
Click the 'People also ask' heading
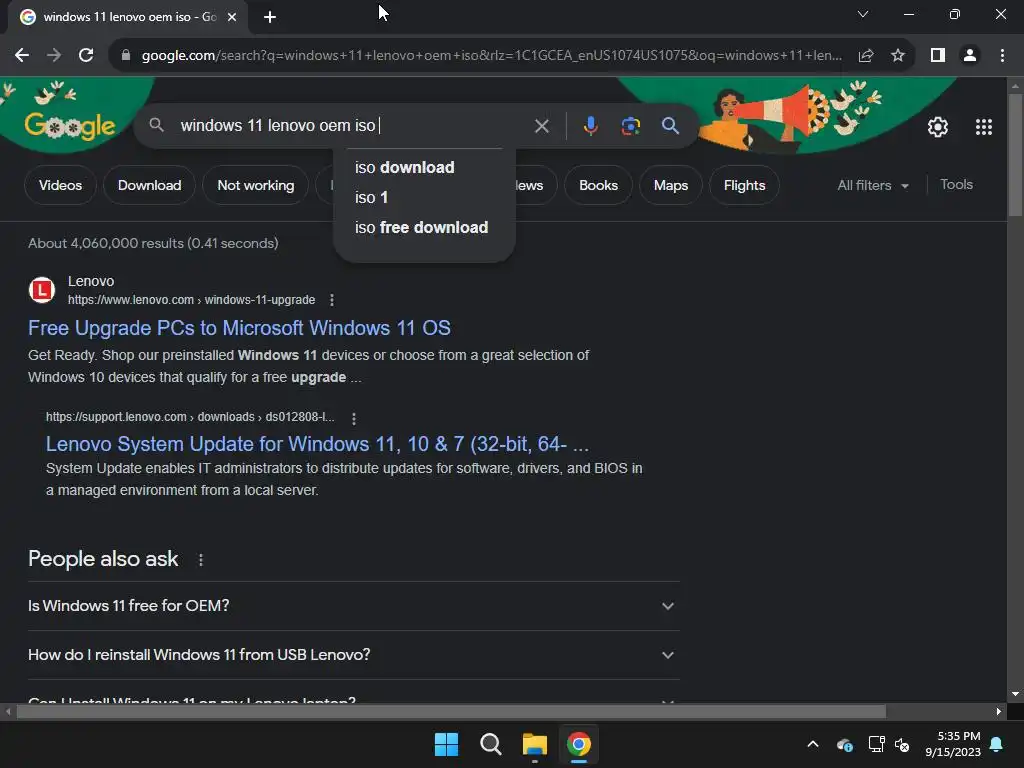point(103,559)
